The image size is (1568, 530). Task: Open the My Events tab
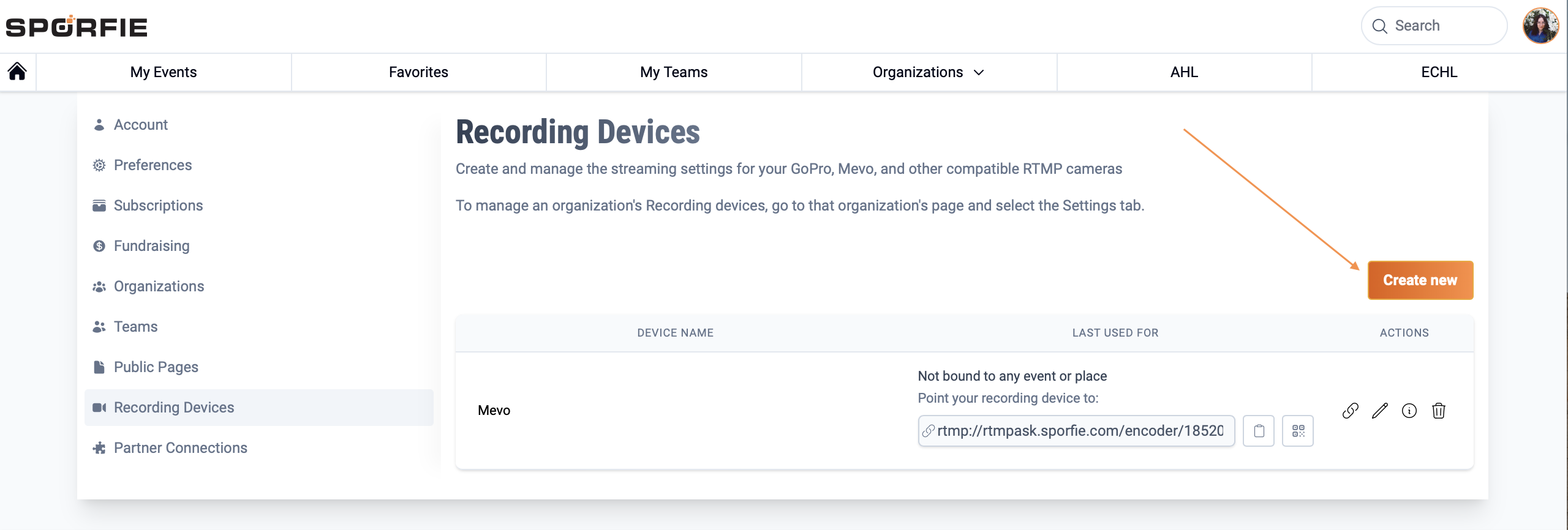(x=164, y=72)
